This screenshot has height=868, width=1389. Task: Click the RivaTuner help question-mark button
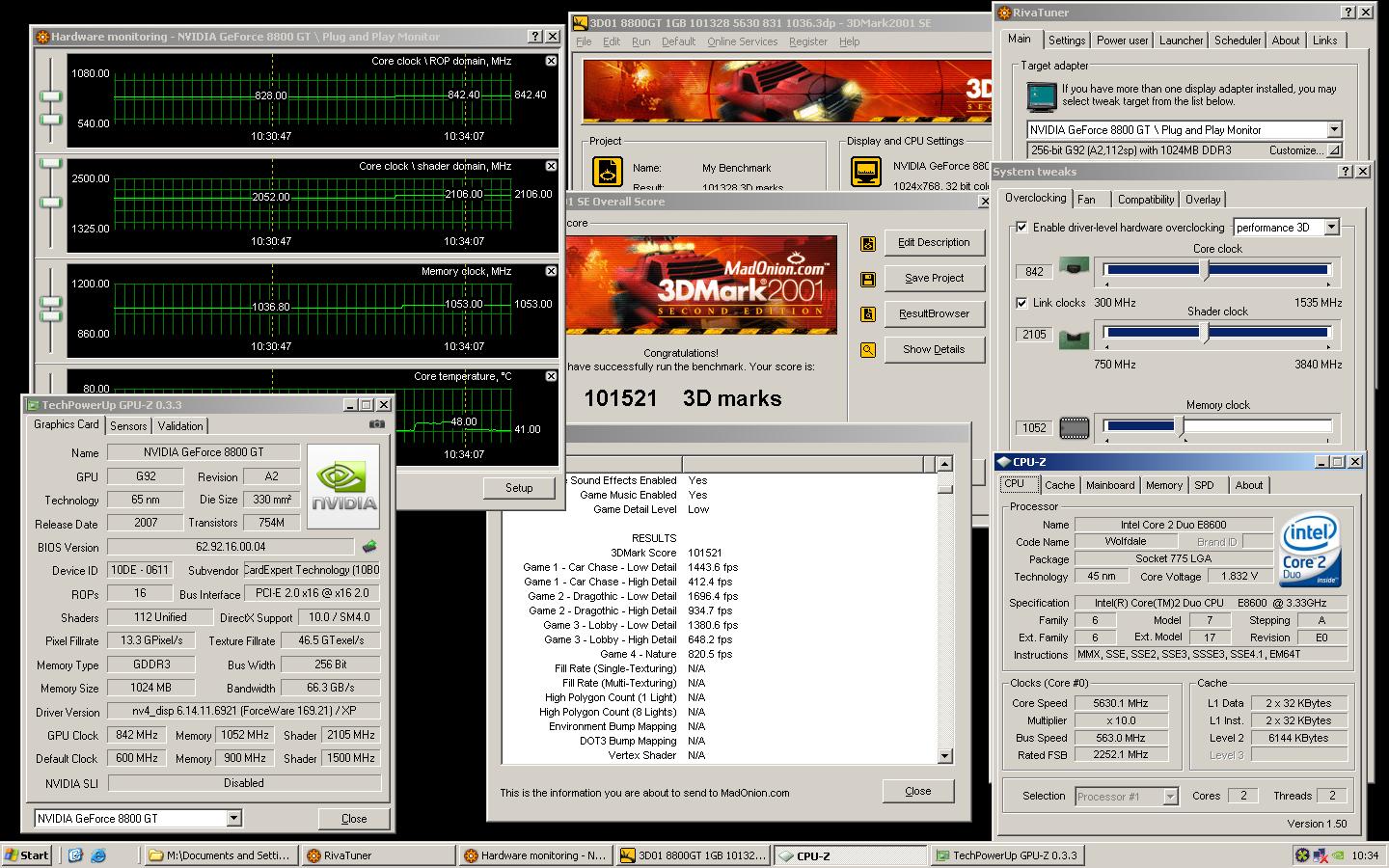coord(1348,13)
